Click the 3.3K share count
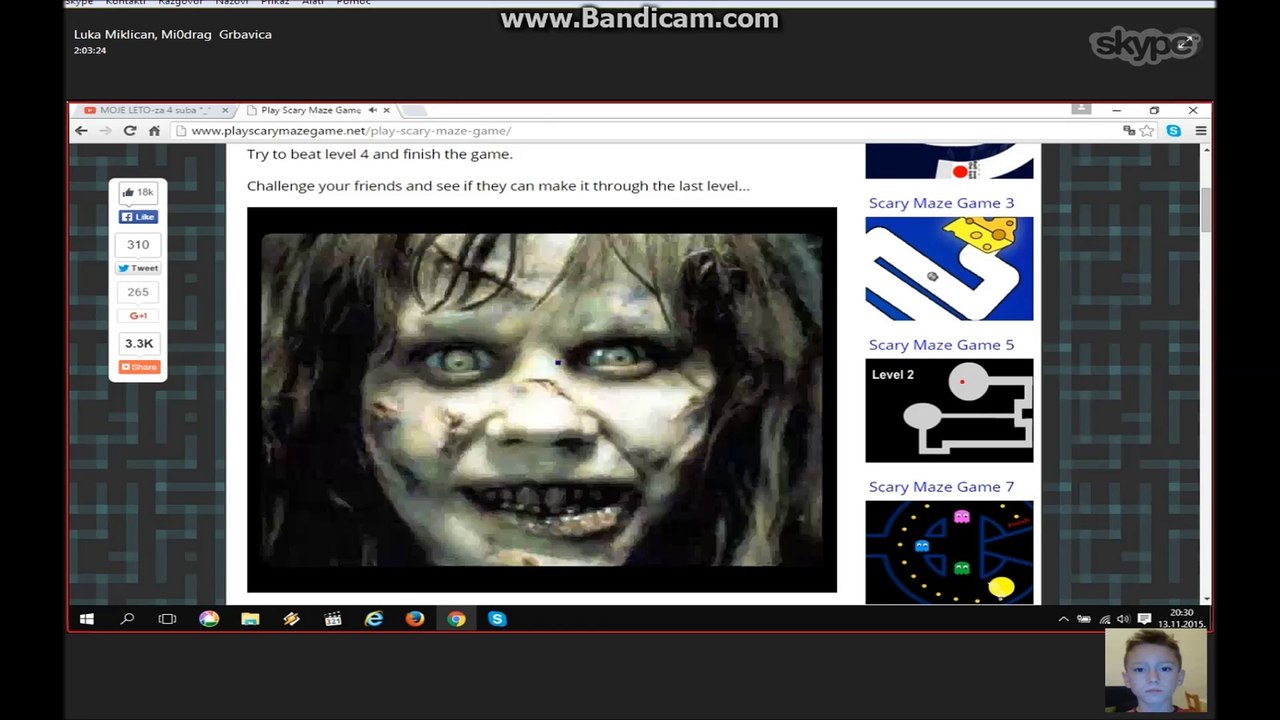1280x720 pixels. coord(139,343)
